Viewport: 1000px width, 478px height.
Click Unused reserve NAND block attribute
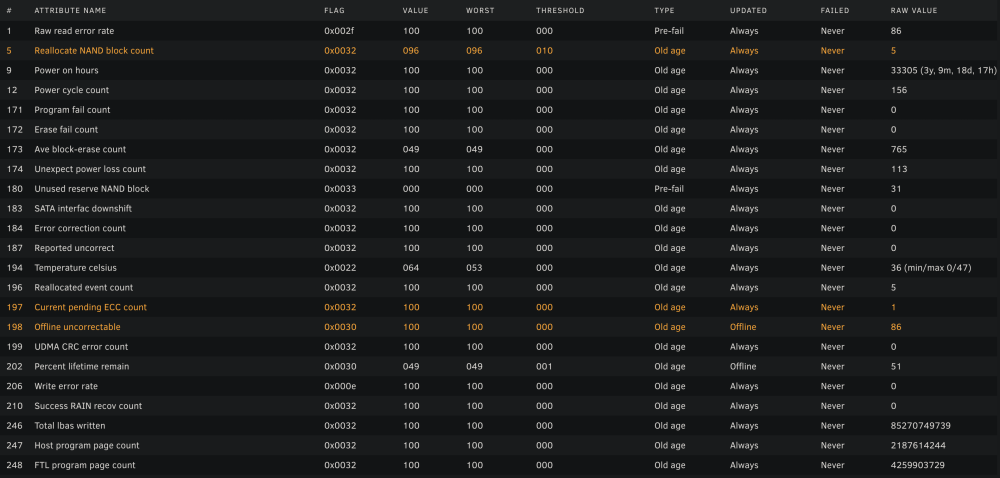click(92, 189)
